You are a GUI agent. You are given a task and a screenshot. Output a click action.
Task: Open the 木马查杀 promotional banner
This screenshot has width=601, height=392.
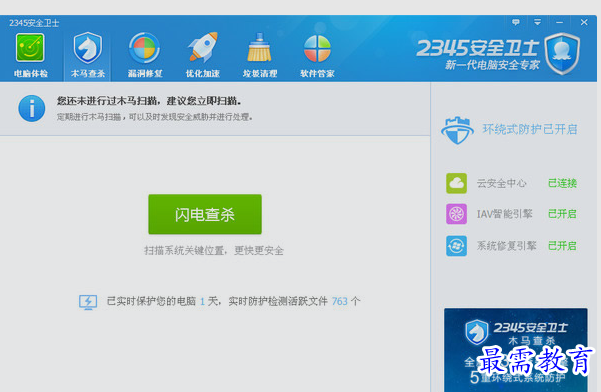[516, 350]
